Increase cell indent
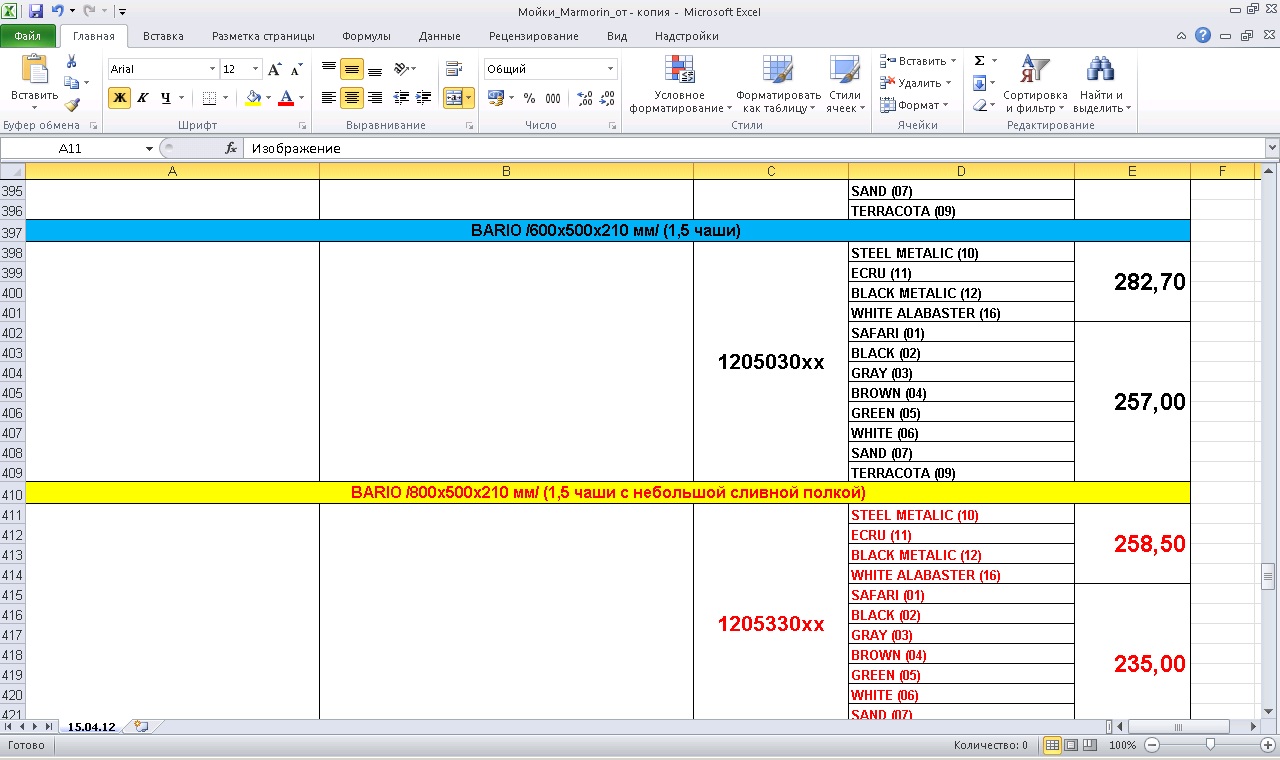The width and height of the screenshot is (1280, 760). pyautogui.click(x=424, y=98)
